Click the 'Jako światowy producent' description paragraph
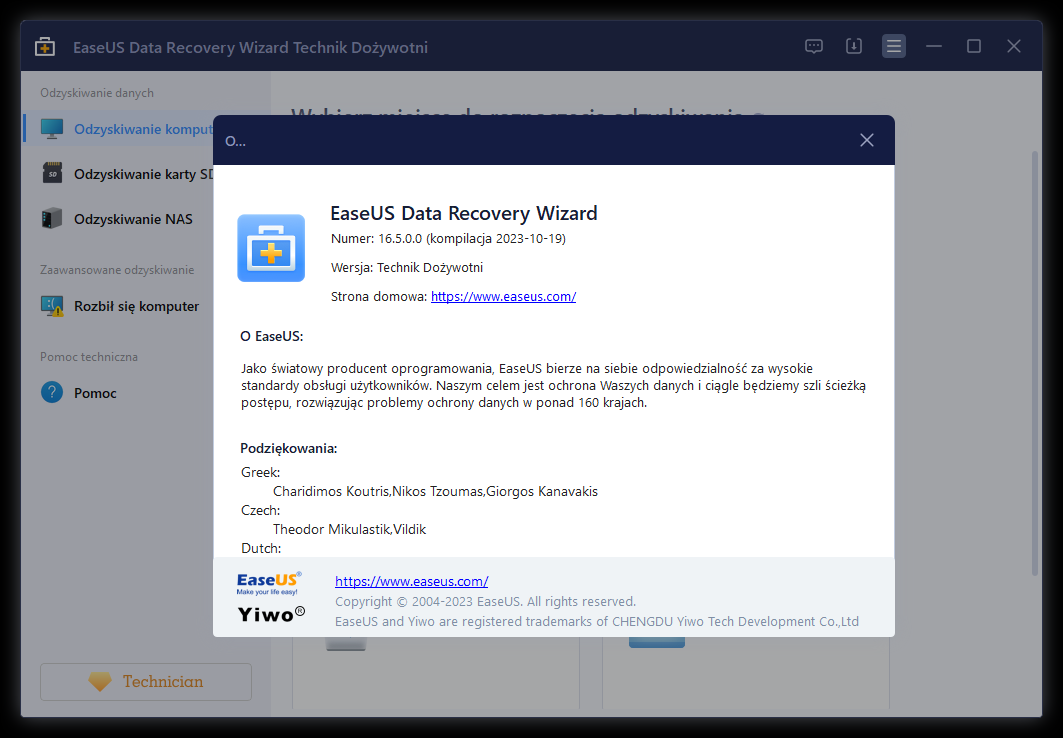This screenshot has width=1063, height=738. tap(553, 386)
